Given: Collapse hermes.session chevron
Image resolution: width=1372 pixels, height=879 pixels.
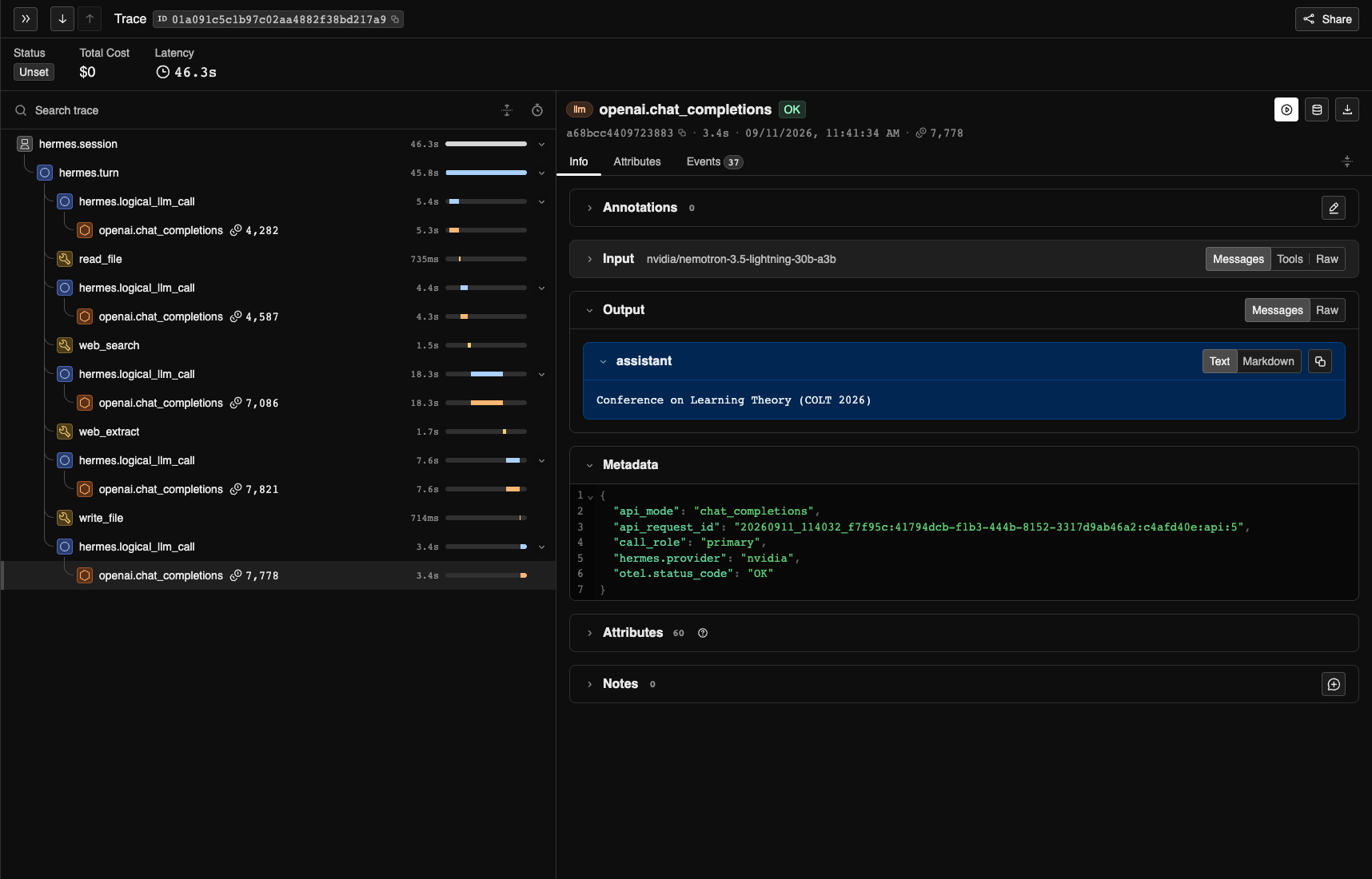Looking at the screenshot, I should (541, 145).
